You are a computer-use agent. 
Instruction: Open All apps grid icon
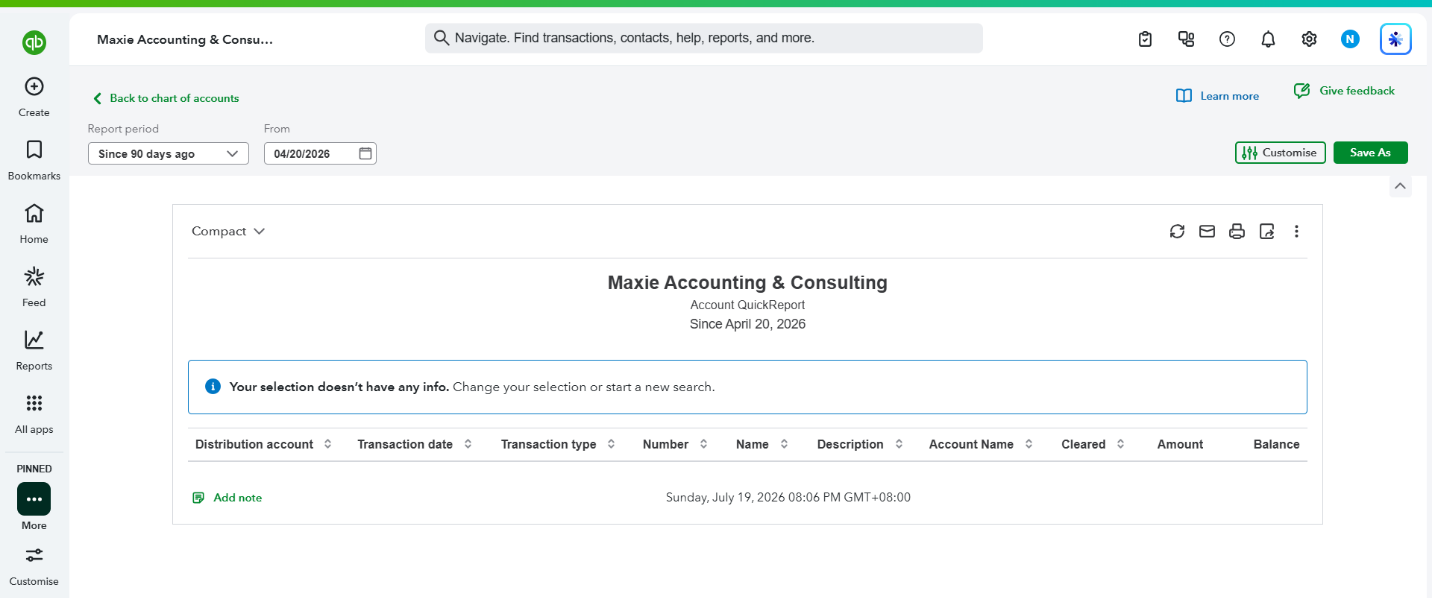[34, 403]
